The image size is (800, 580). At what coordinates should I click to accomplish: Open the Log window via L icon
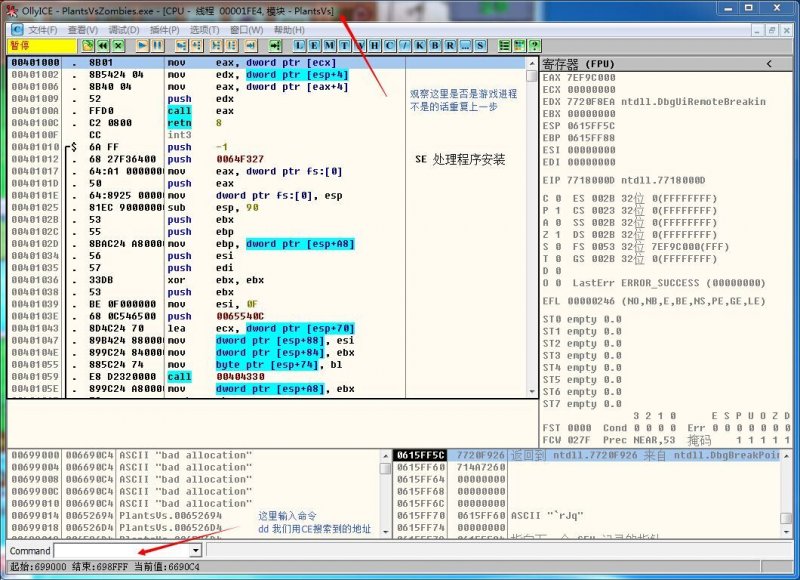point(299,46)
